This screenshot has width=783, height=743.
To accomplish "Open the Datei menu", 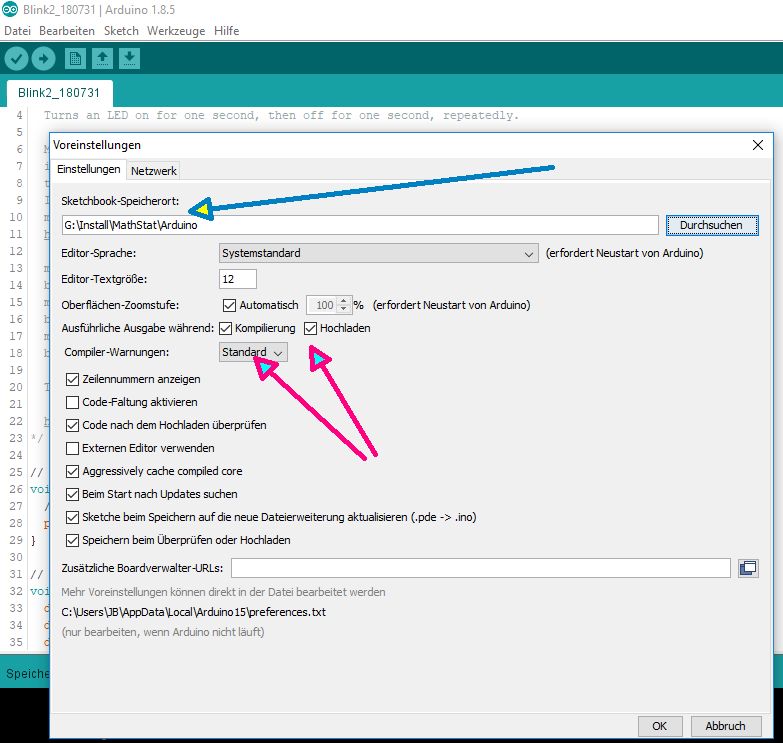I will tap(17, 31).
